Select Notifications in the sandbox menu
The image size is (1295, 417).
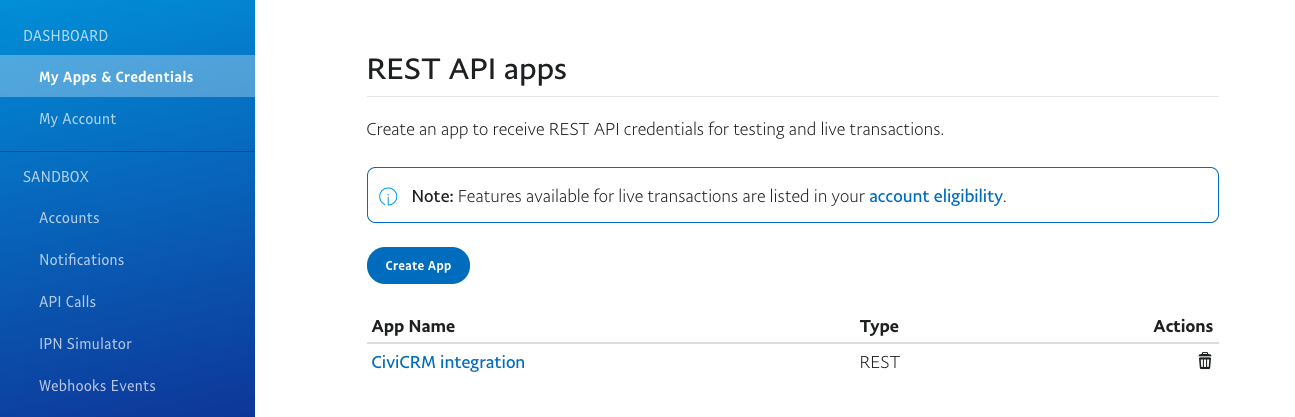click(x=81, y=260)
